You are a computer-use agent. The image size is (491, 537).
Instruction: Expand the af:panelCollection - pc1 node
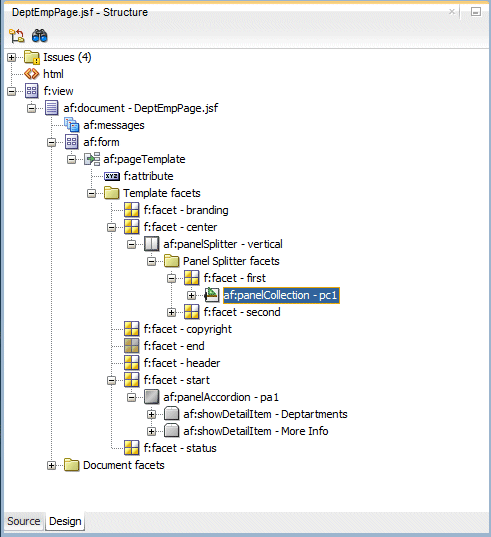point(191,295)
